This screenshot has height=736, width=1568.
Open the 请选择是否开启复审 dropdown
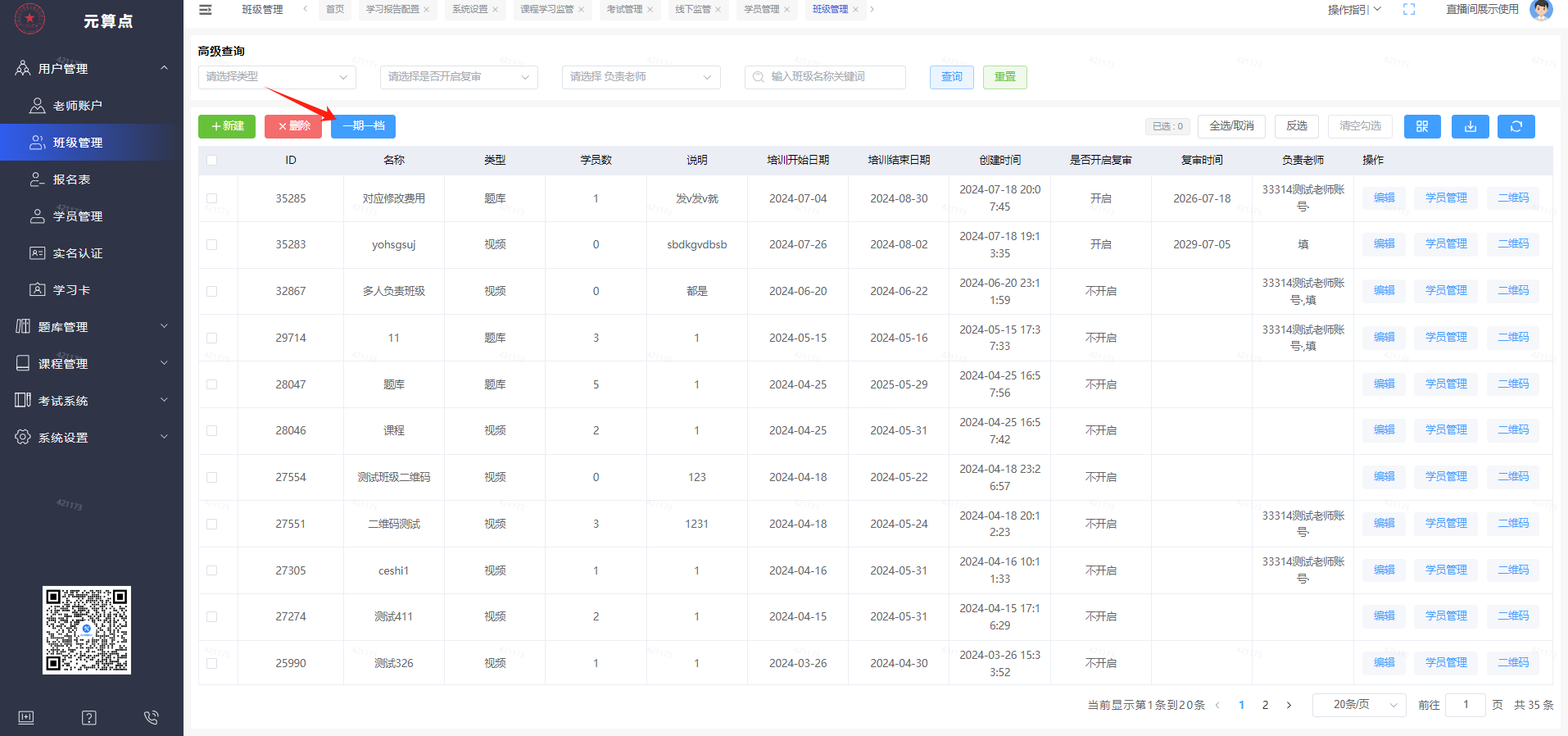(x=459, y=77)
